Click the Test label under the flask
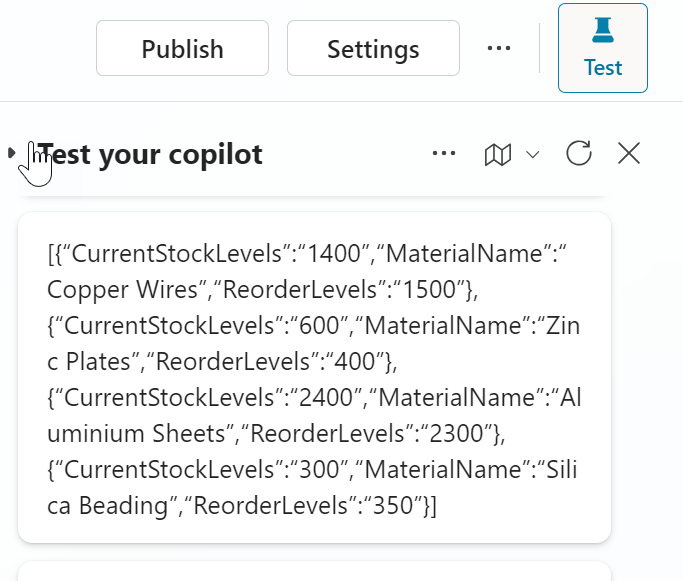 tap(603, 68)
